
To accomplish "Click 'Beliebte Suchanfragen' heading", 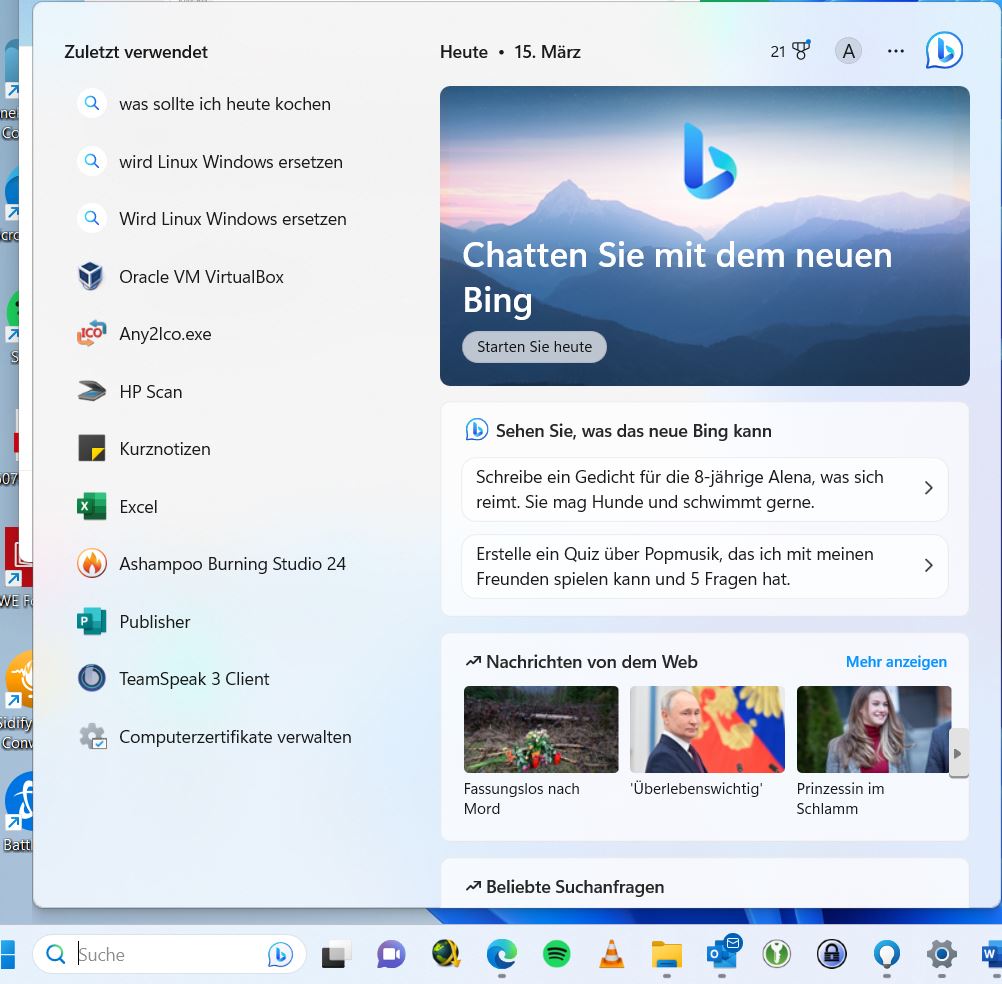I will 574,887.
